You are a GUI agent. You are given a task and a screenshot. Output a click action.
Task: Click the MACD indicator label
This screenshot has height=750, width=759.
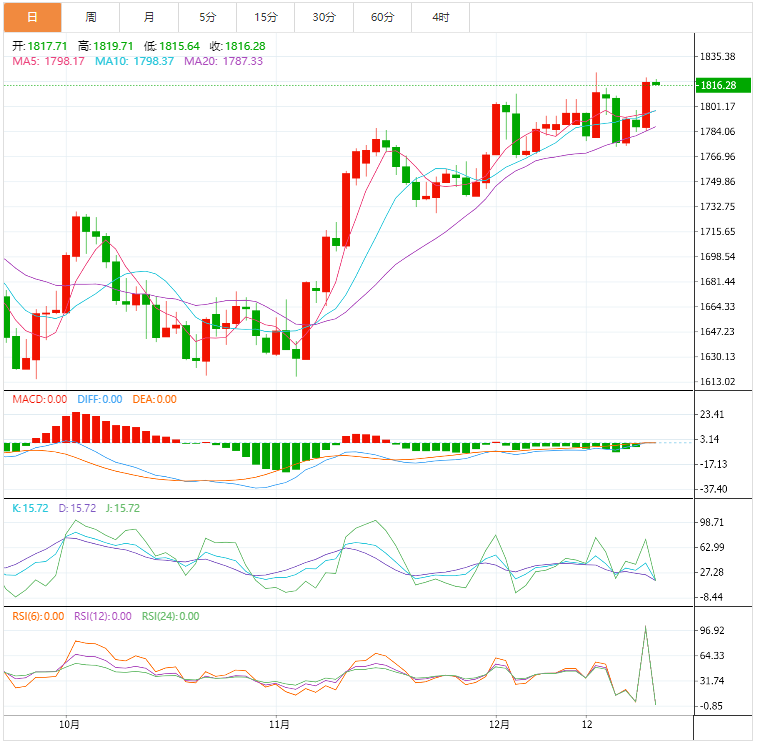40,400
